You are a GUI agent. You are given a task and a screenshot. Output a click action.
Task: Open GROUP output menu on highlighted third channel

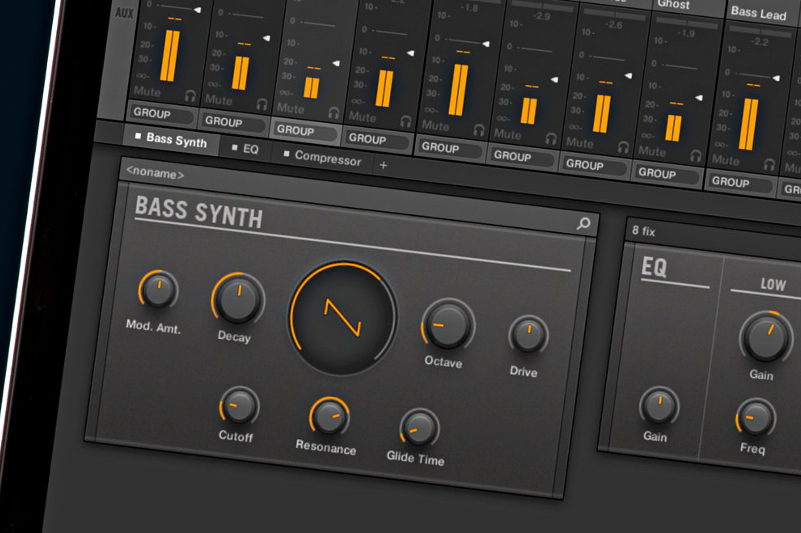click(x=305, y=131)
